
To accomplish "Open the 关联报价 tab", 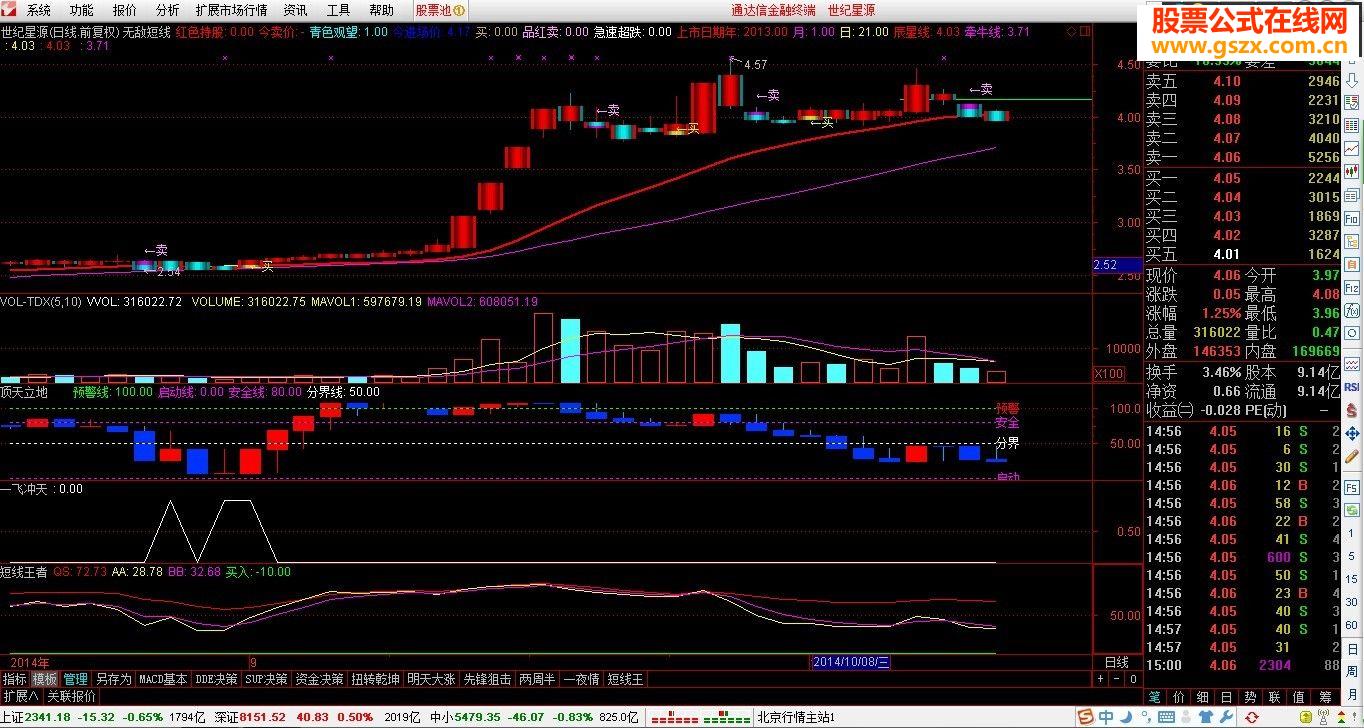I will coord(72,696).
